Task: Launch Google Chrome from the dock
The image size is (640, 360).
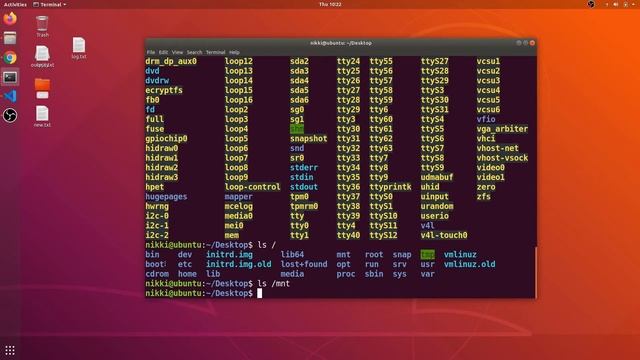Action: pyautogui.click(x=10, y=58)
